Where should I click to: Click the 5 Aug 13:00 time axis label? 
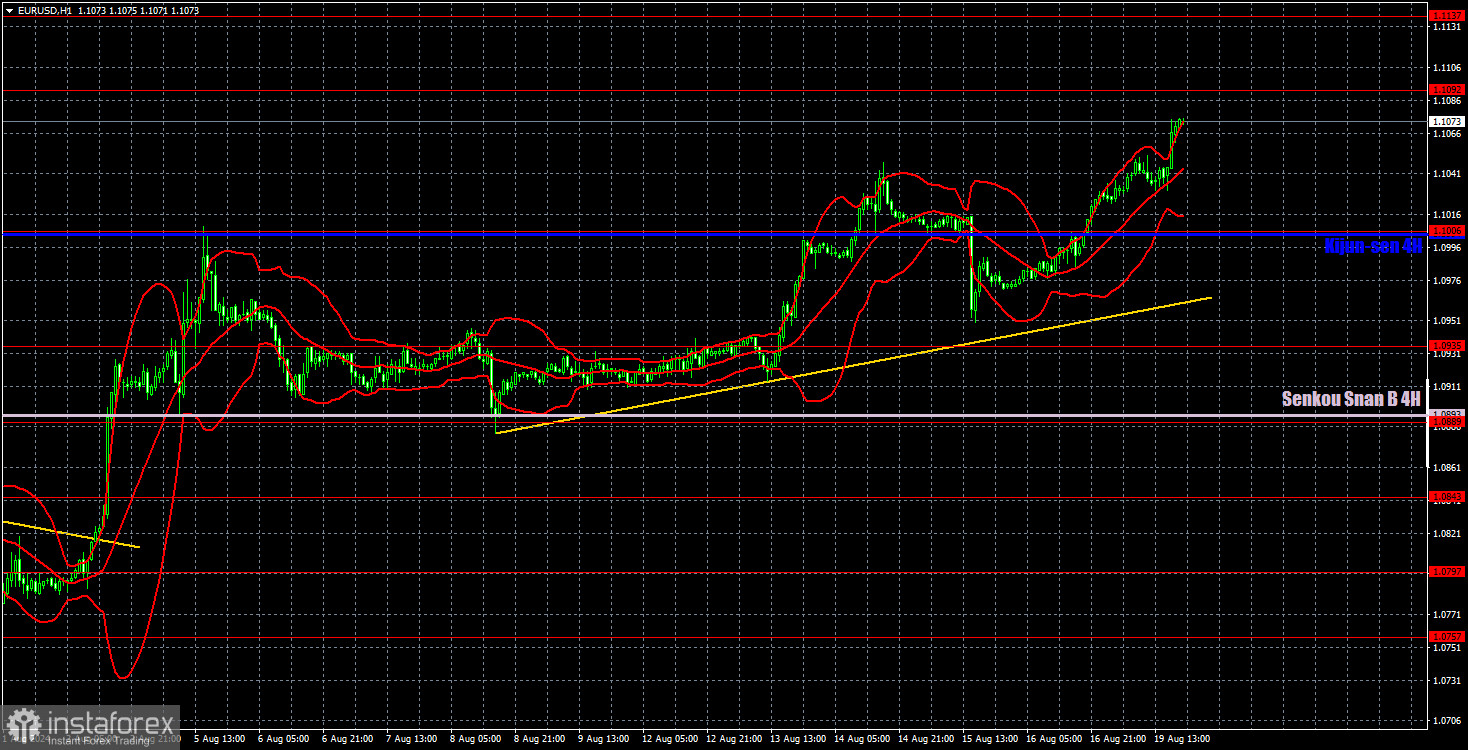point(220,739)
